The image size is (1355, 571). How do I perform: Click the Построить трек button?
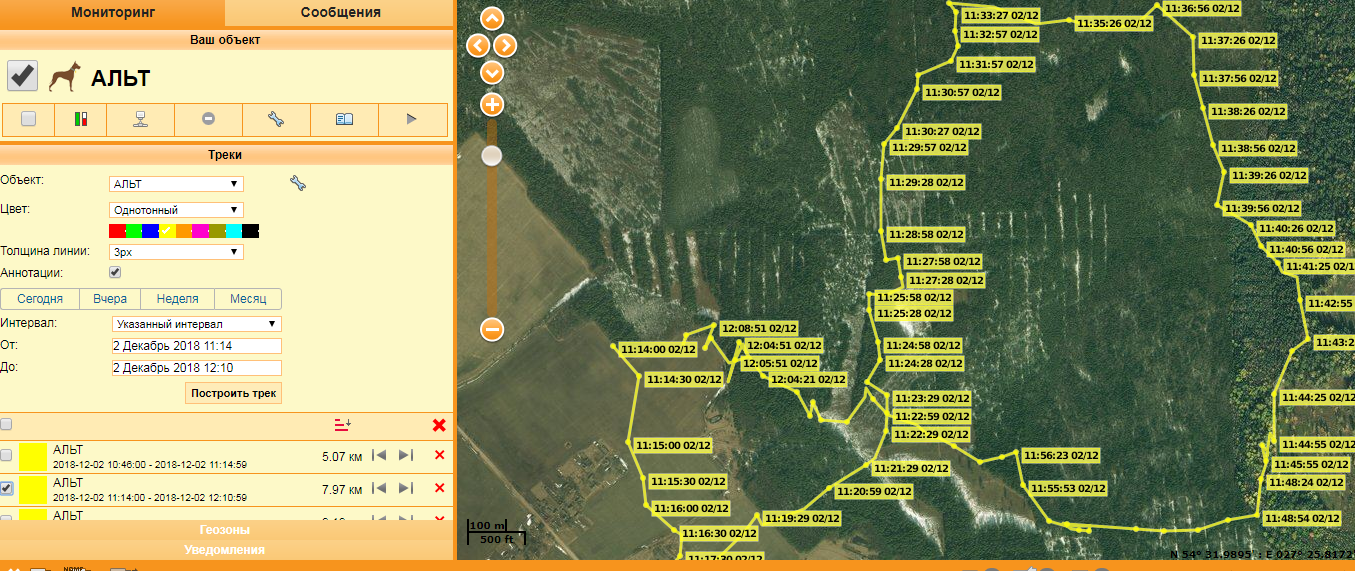pos(234,392)
